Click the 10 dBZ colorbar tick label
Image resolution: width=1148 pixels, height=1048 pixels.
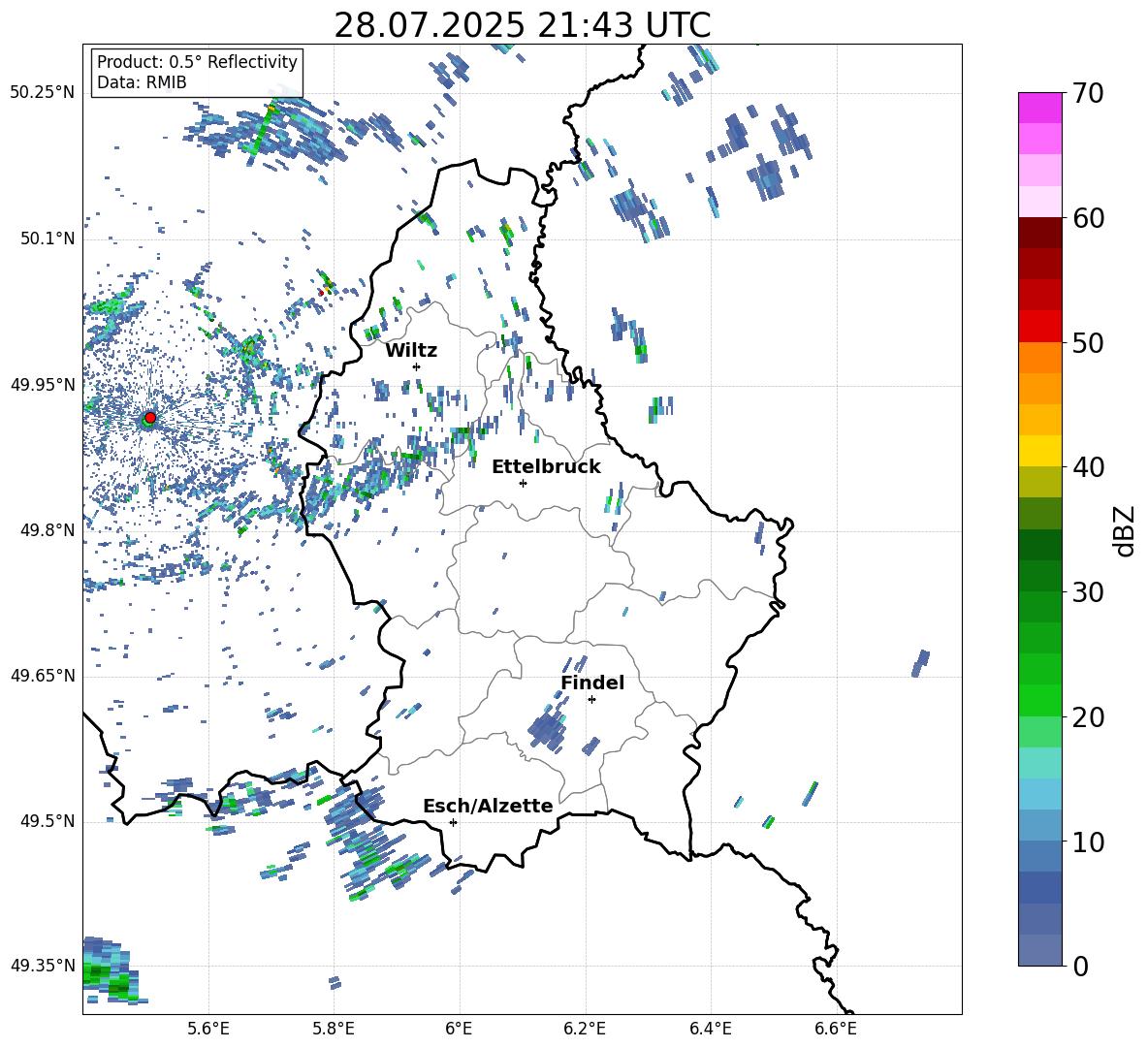click(1088, 842)
